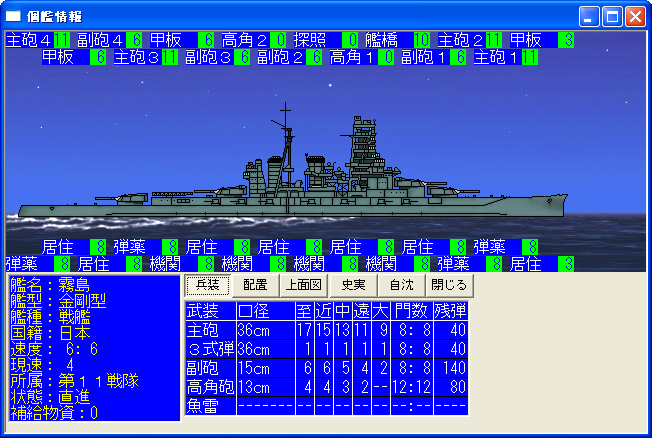Click the 口径 column header
Viewport: 652px width, 438px height.
point(266,311)
